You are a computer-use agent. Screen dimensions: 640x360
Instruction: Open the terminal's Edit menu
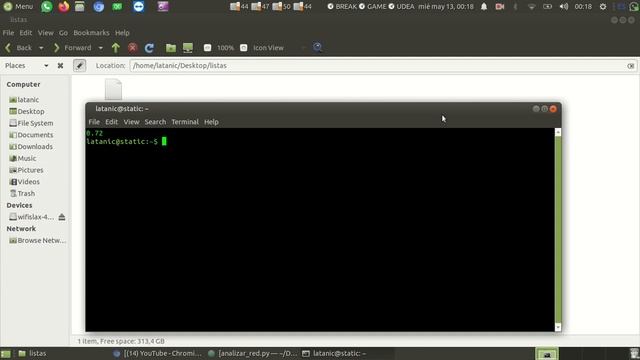pyautogui.click(x=111, y=122)
